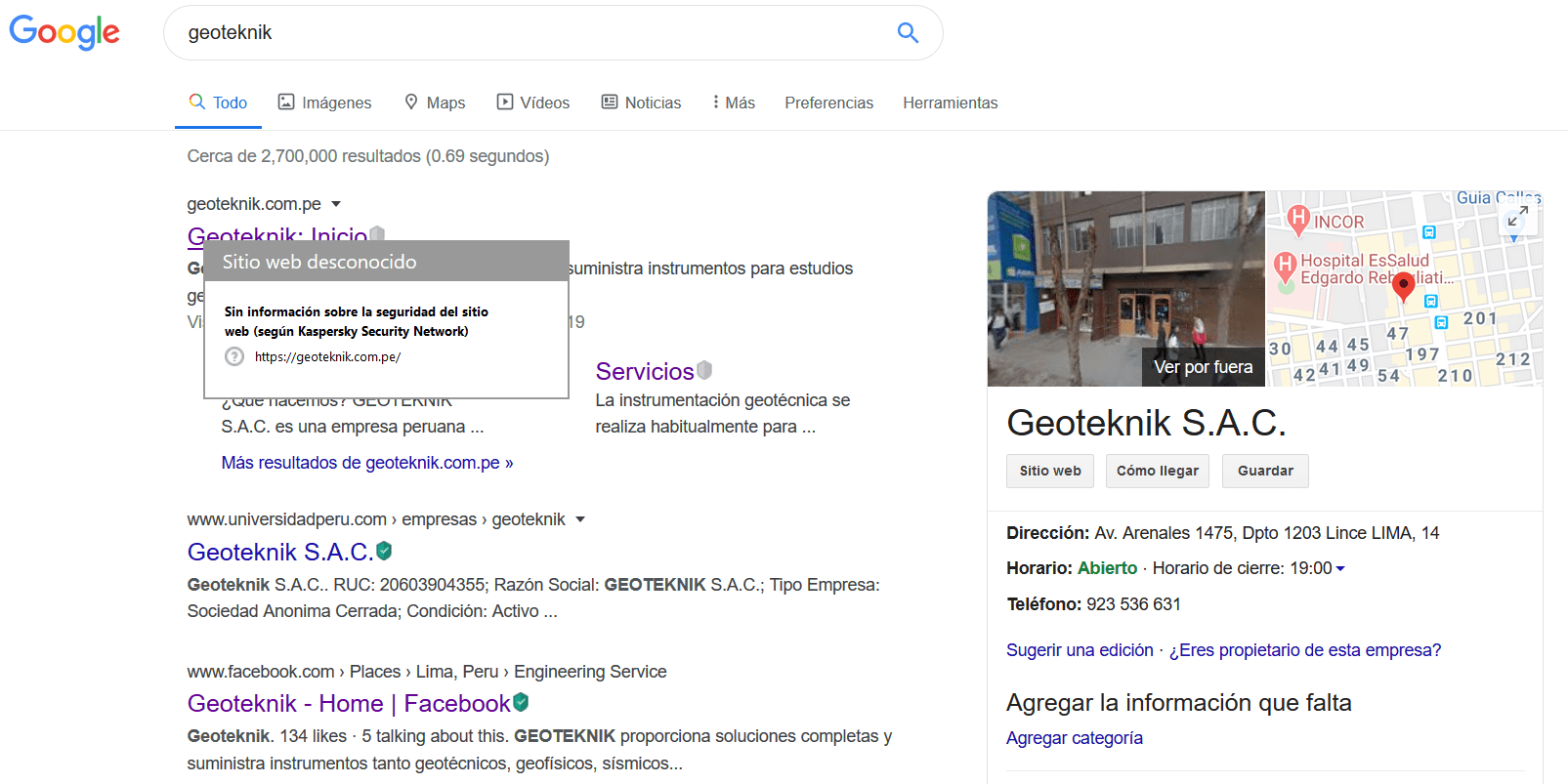
Task: Open the Más menu
Action: point(733,103)
